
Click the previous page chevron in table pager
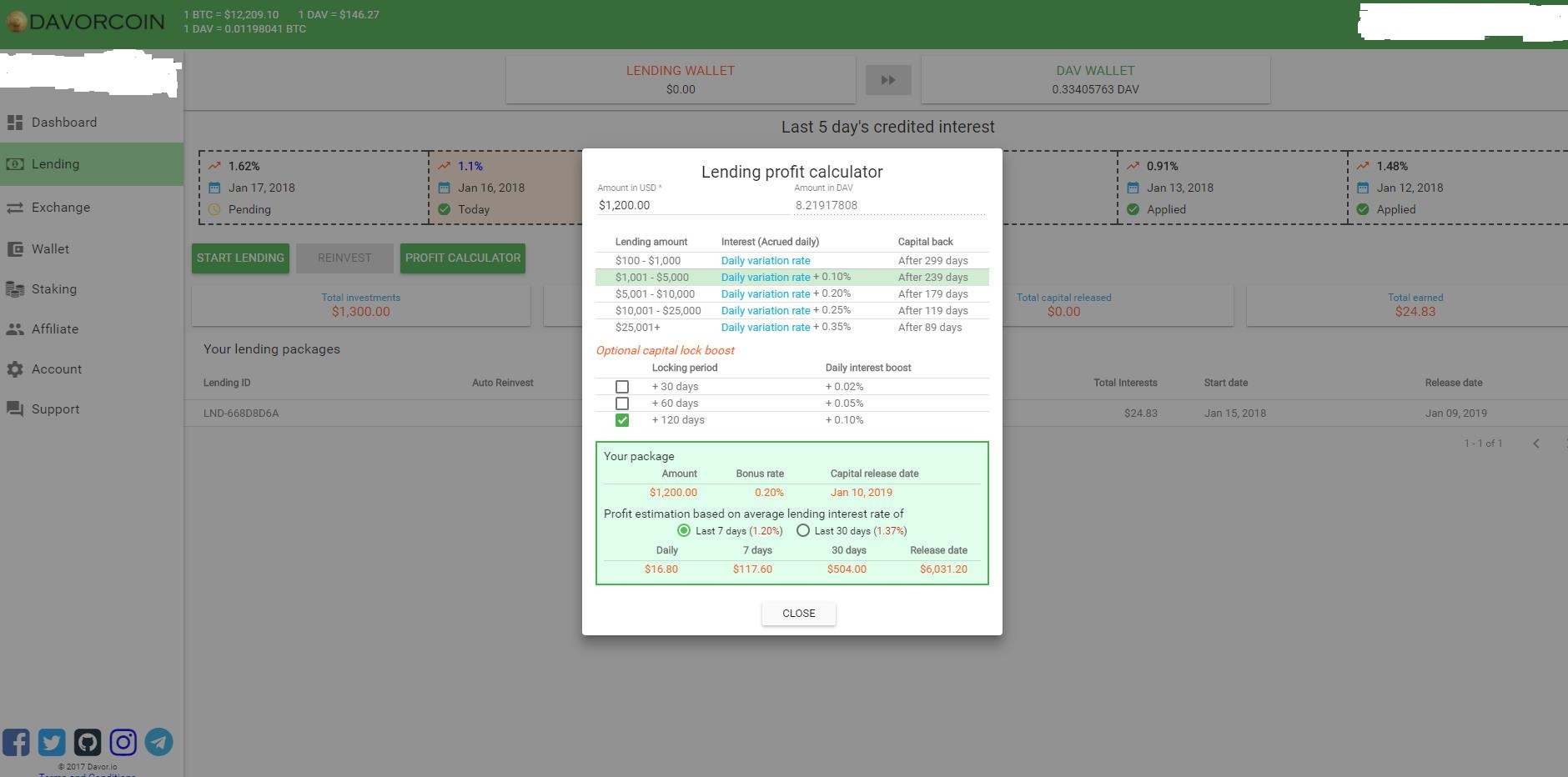click(x=1536, y=444)
